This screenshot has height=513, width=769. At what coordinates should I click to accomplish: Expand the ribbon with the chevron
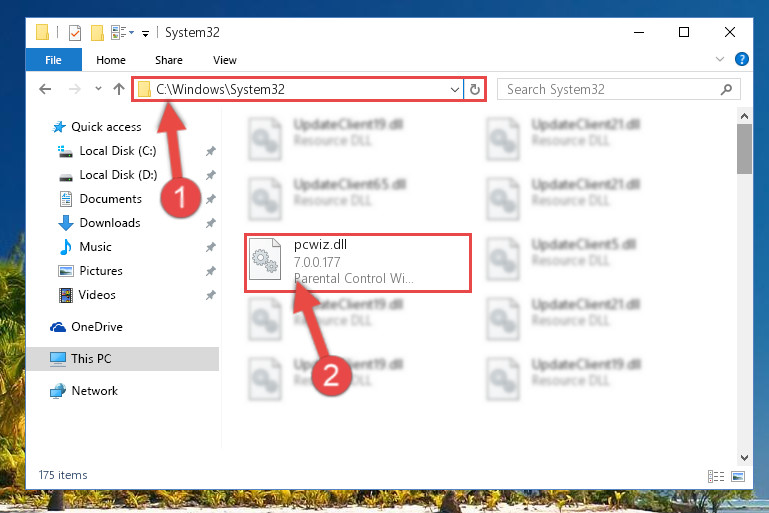coord(719,59)
